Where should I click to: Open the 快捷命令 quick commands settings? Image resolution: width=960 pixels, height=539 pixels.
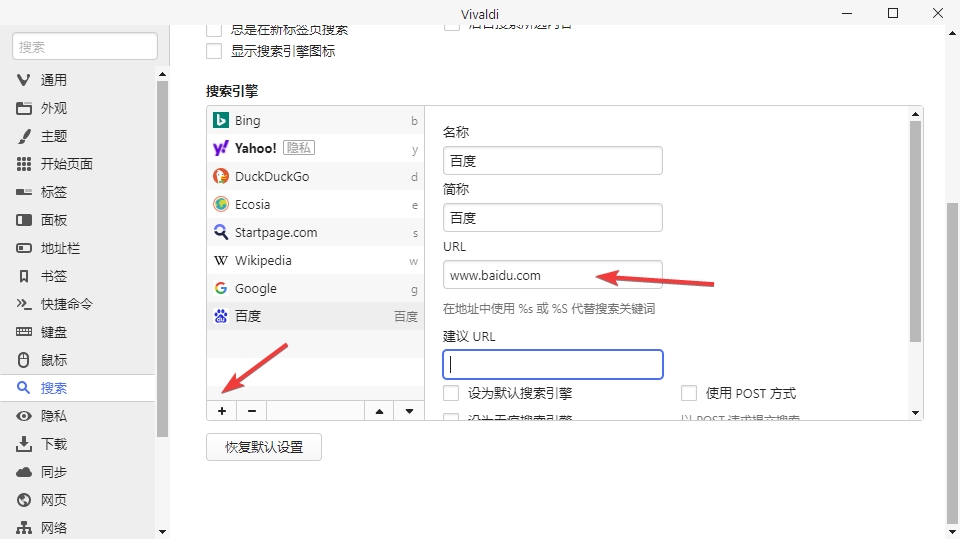(x=78, y=304)
